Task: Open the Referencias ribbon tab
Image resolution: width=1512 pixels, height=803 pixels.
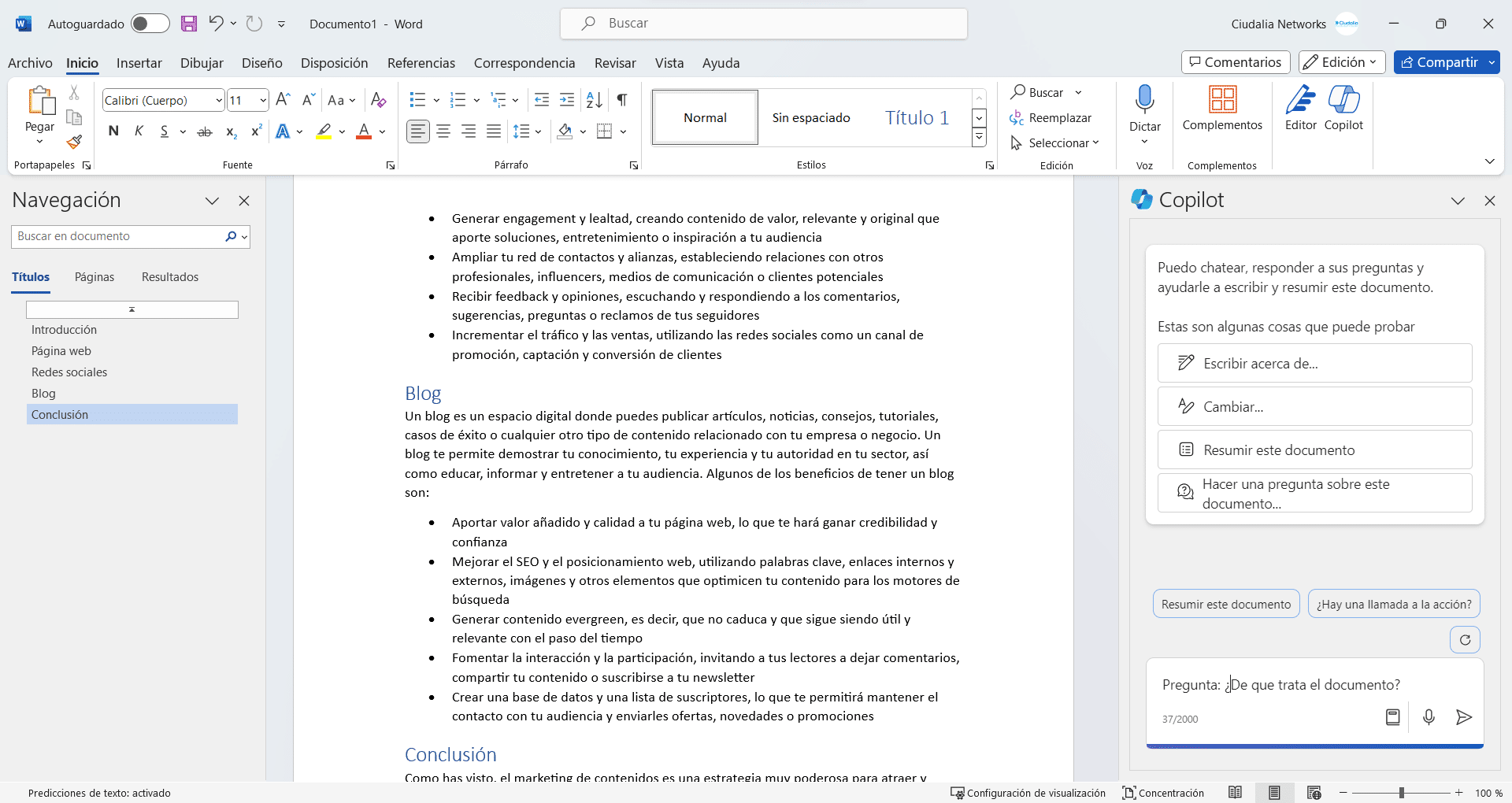Action: pos(421,63)
